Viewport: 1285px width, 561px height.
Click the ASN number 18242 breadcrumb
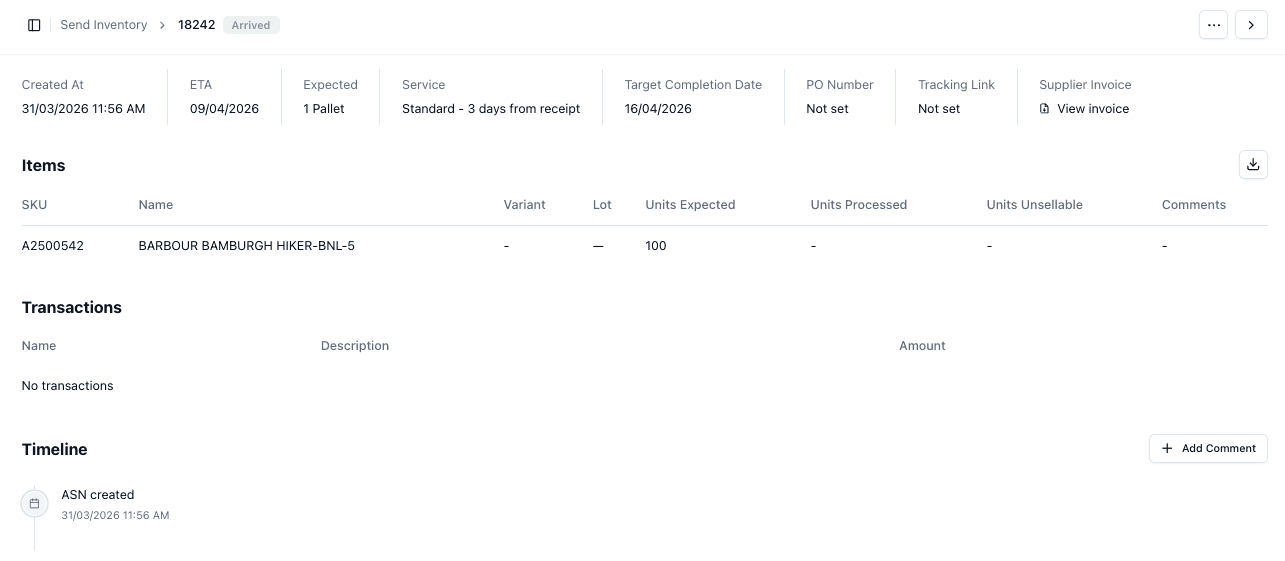pos(197,25)
